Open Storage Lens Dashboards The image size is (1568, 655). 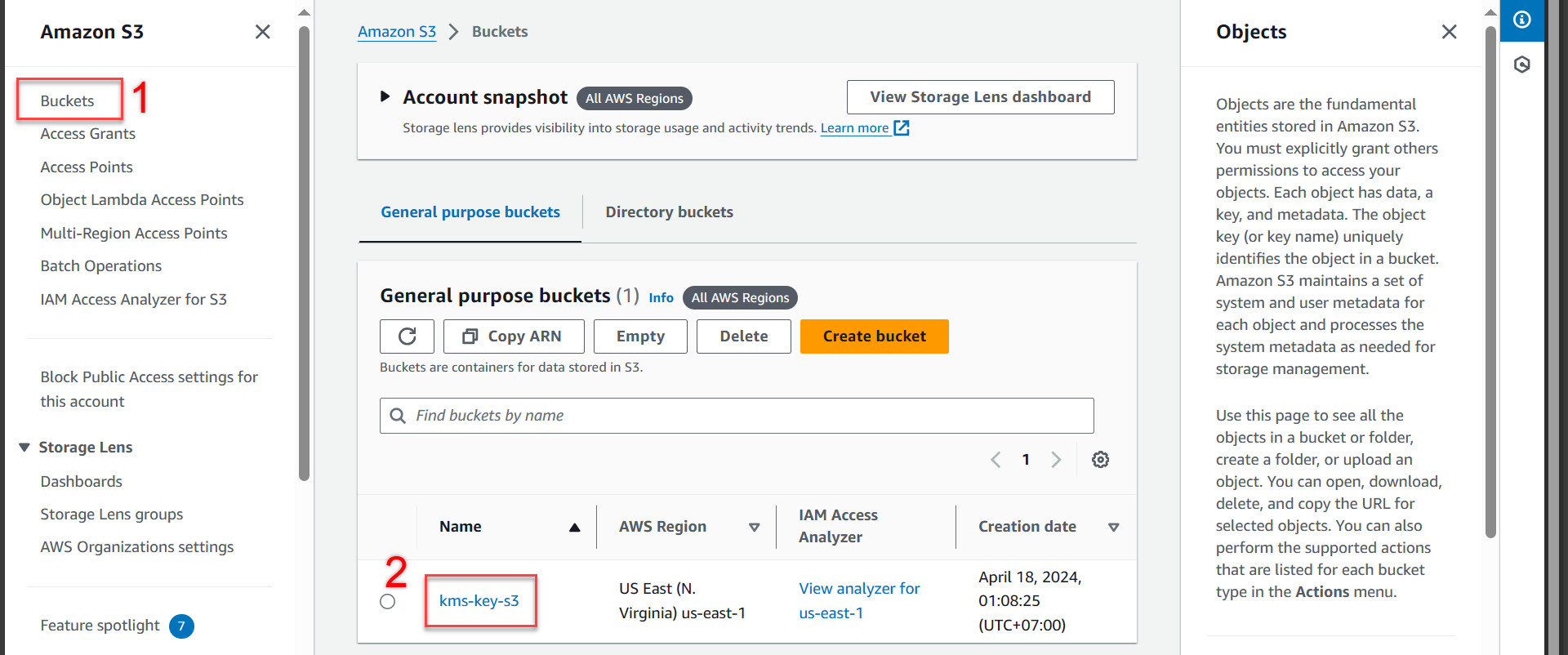(82, 482)
